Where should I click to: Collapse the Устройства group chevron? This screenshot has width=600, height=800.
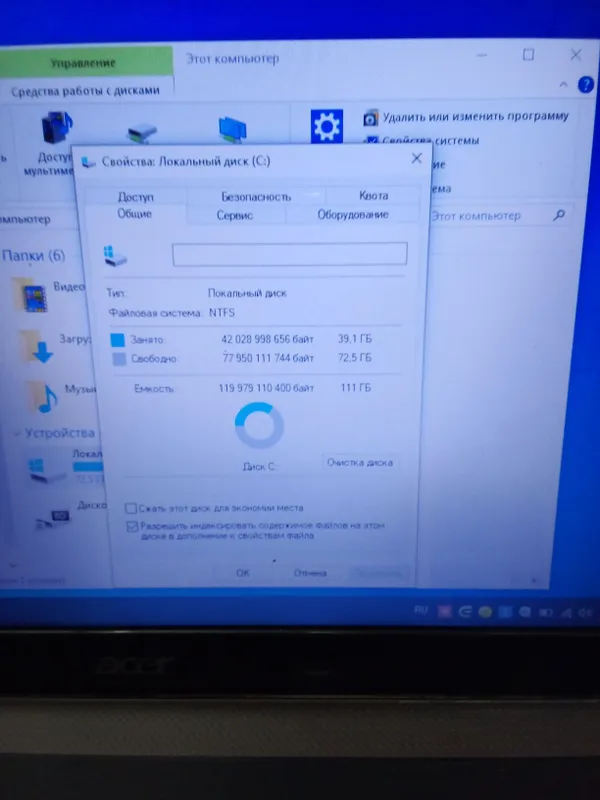pyautogui.click(x=17, y=433)
